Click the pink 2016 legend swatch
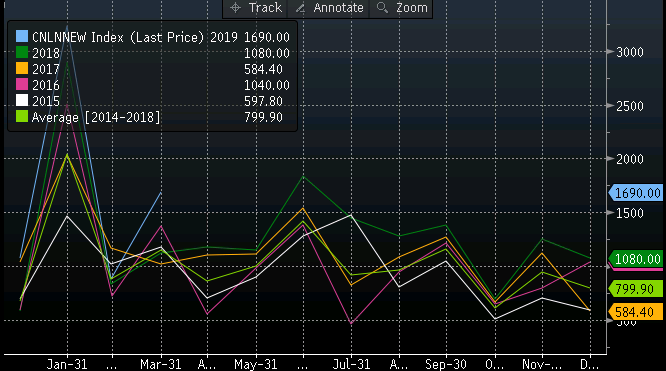 [x=22, y=84]
